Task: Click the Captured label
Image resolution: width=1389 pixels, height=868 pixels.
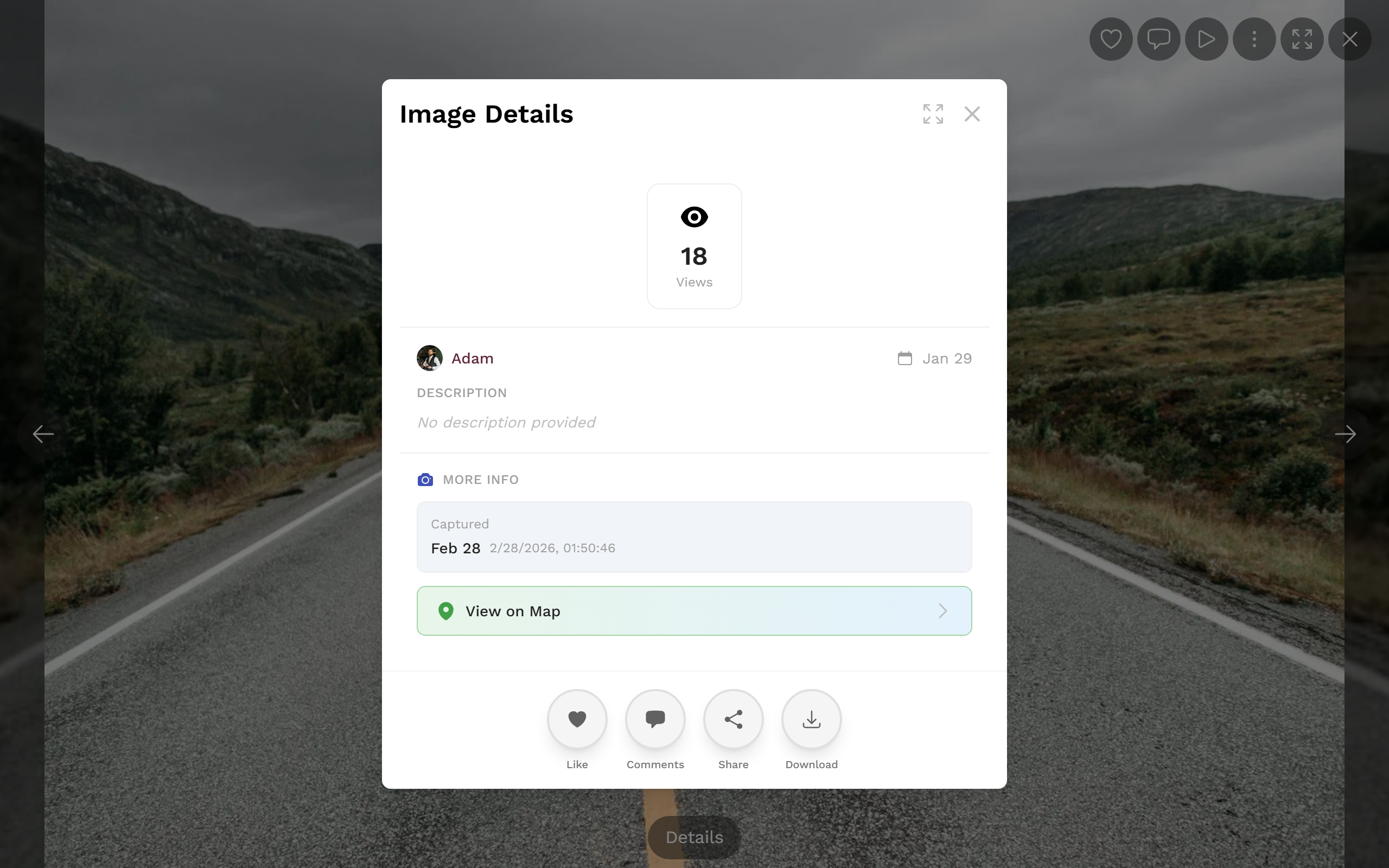Action: [x=460, y=524]
